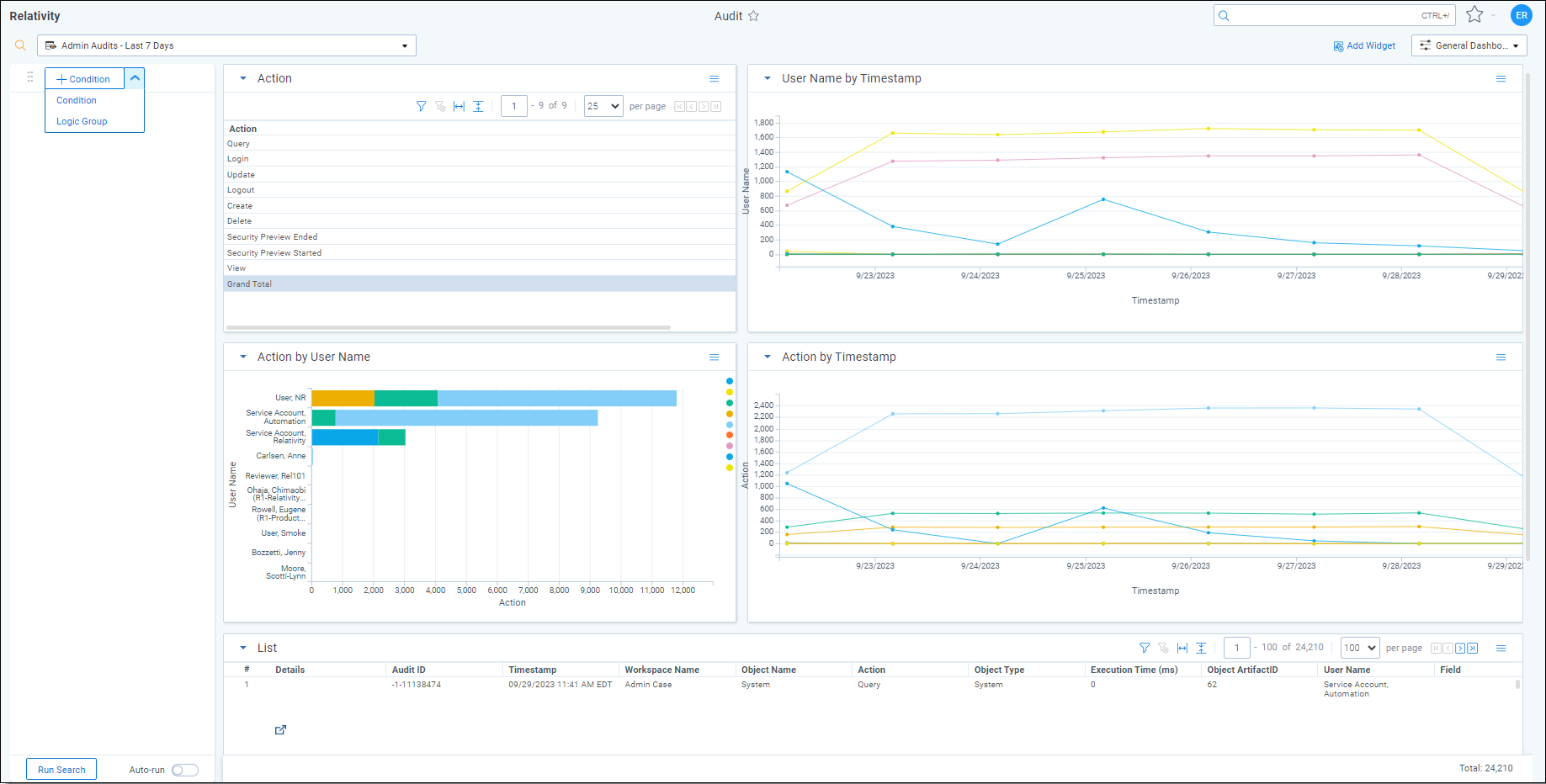Open the audit details pop-out icon in List
The image size is (1546, 784).
point(280,729)
